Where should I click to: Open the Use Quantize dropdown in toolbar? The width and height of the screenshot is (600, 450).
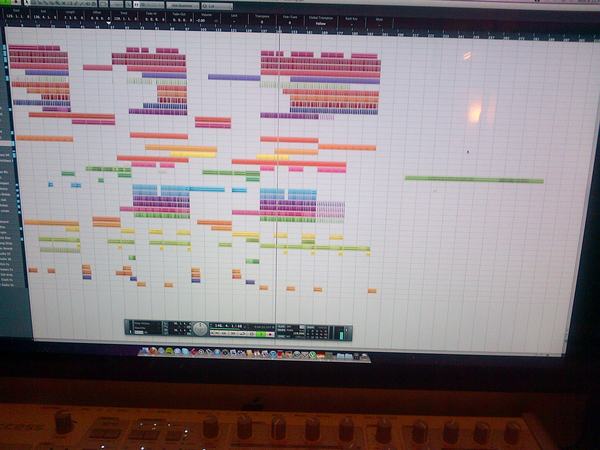click(183, 5)
